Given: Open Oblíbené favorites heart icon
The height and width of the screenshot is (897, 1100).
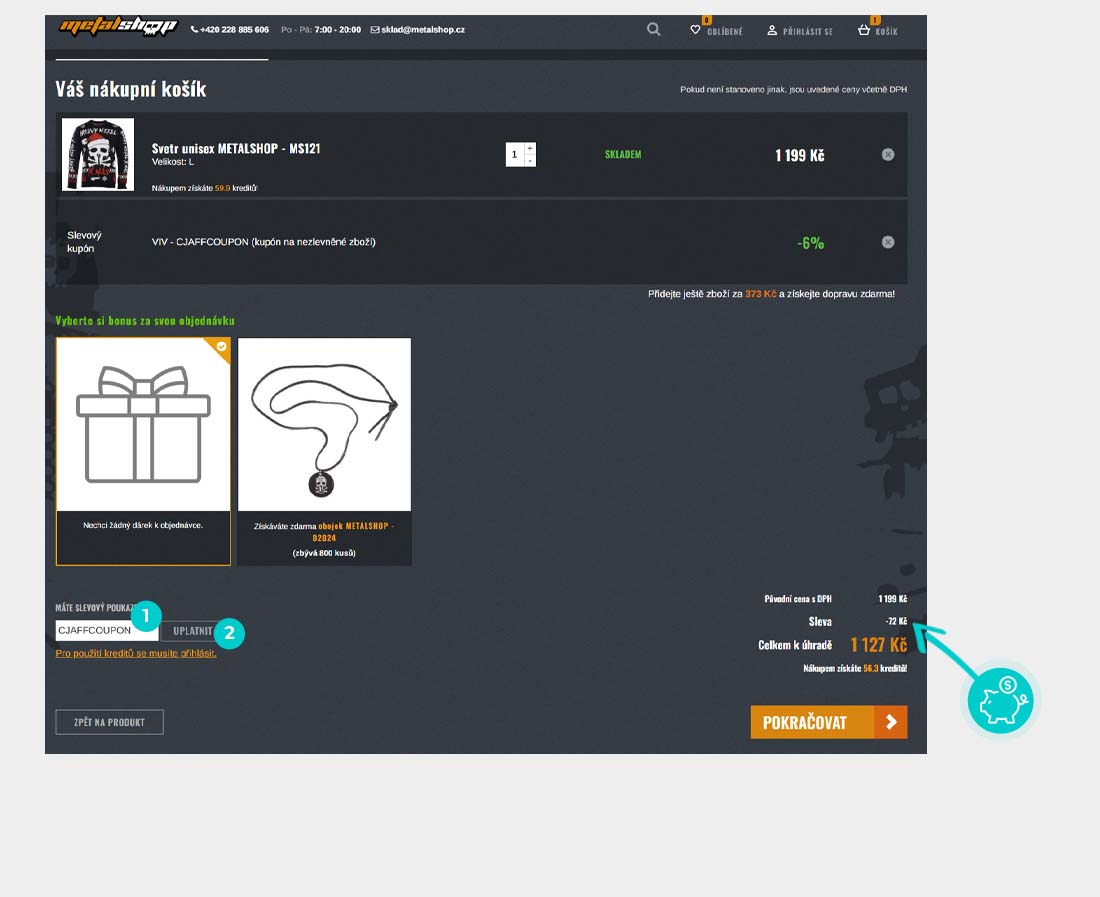Looking at the screenshot, I should point(696,30).
